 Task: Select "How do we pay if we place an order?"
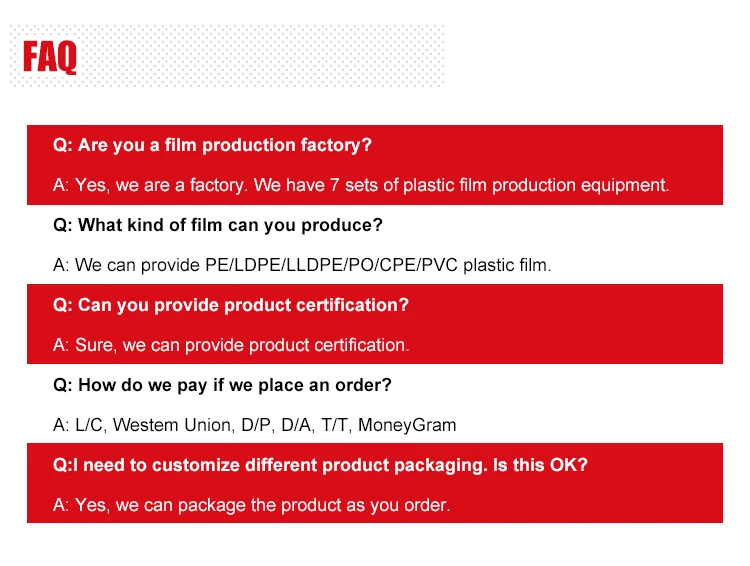tap(222, 385)
